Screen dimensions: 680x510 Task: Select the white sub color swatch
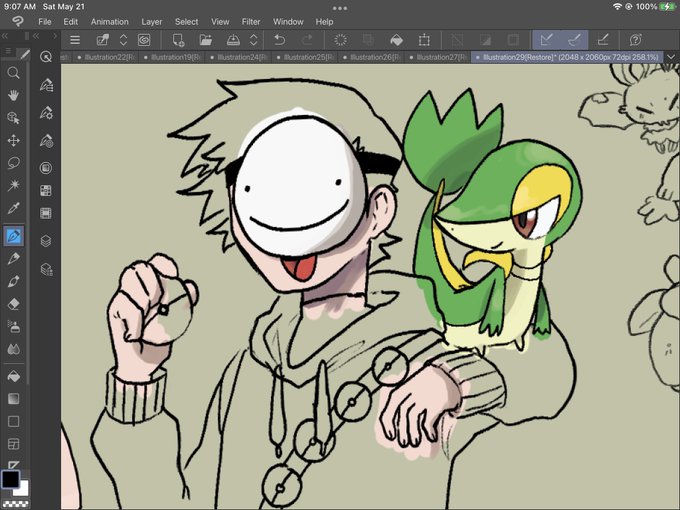(x=23, y=489)
